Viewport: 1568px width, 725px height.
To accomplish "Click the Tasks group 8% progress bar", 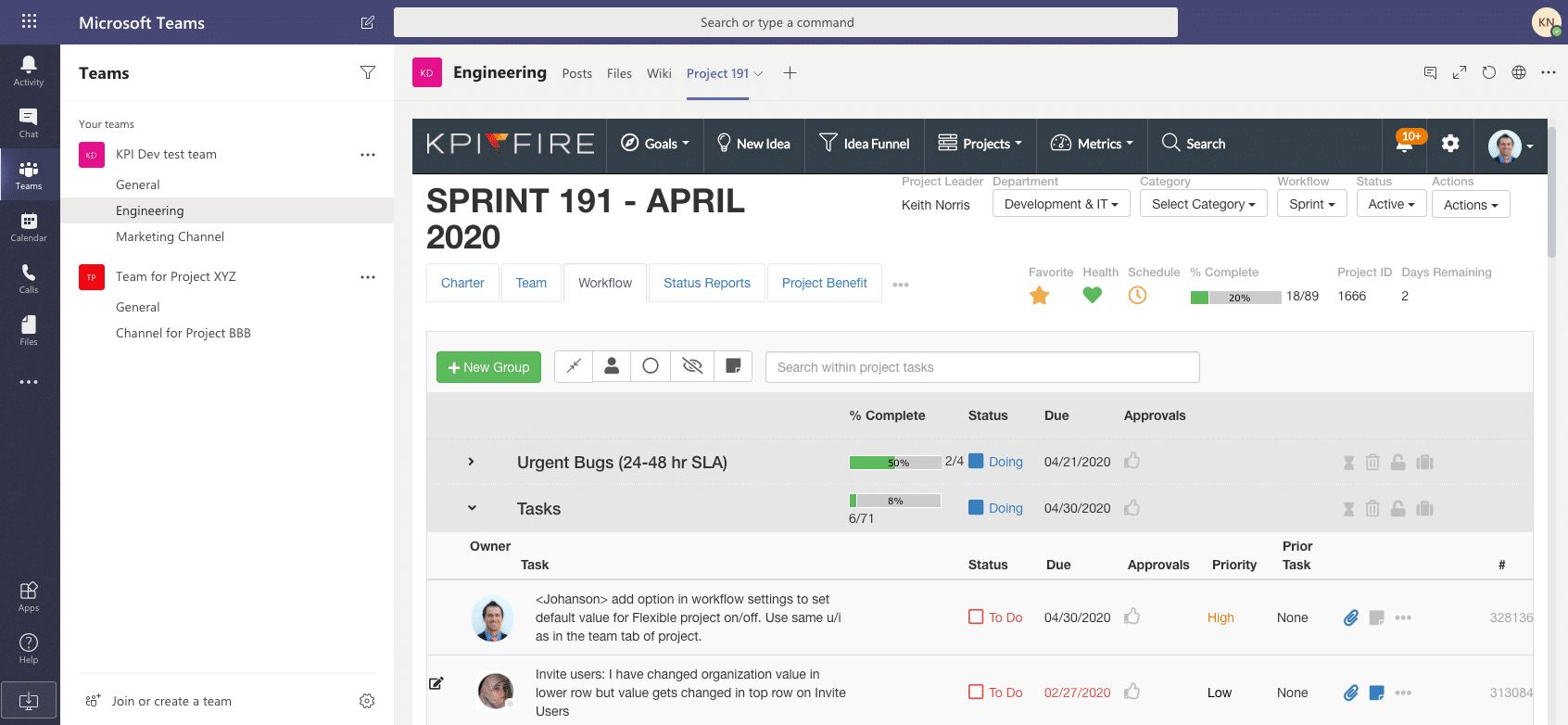I will [x=895, y=501].
